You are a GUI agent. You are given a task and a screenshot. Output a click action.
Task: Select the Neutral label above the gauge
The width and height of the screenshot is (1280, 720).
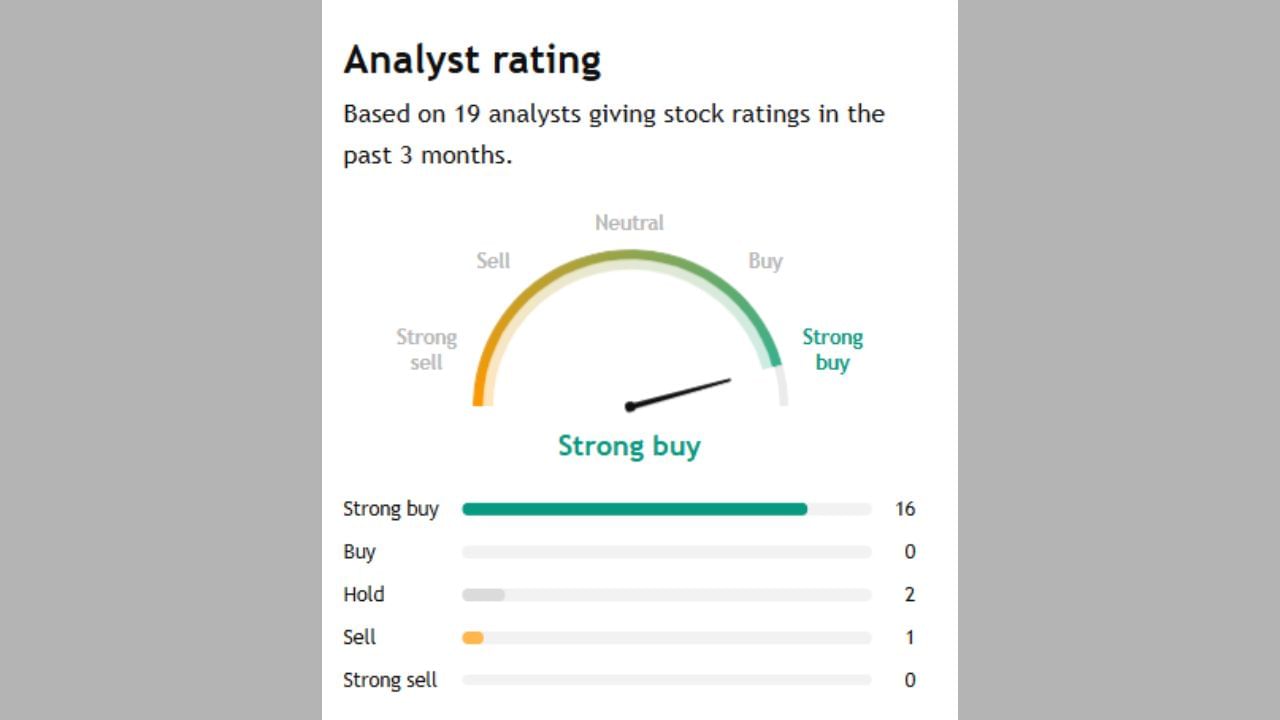[629, 223]
